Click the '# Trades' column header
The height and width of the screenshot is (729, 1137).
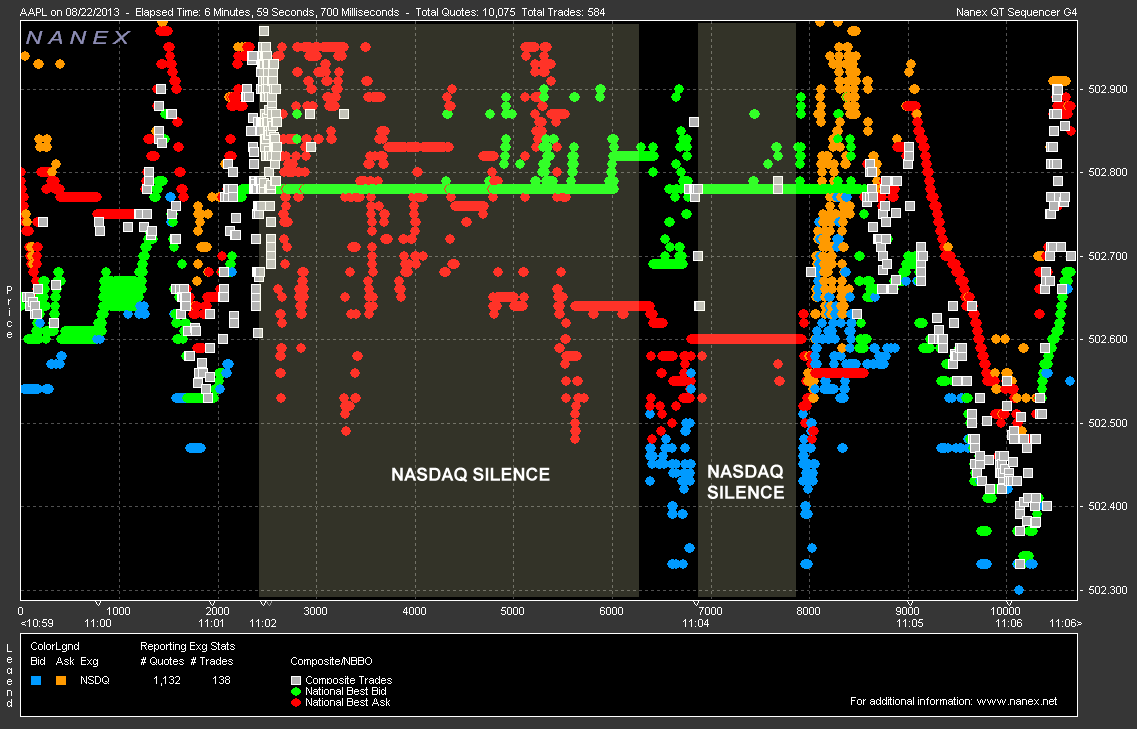[x=213, y=662]
